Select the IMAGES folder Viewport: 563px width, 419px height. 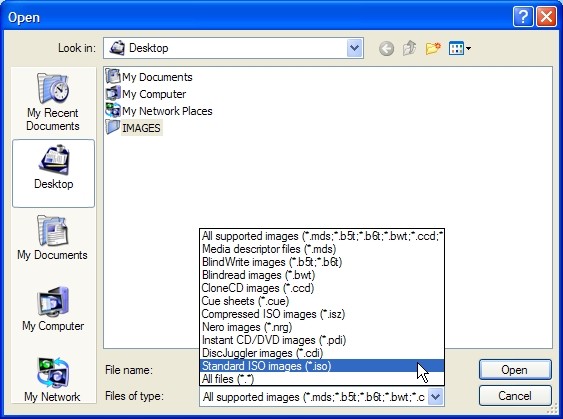(134, 127)
